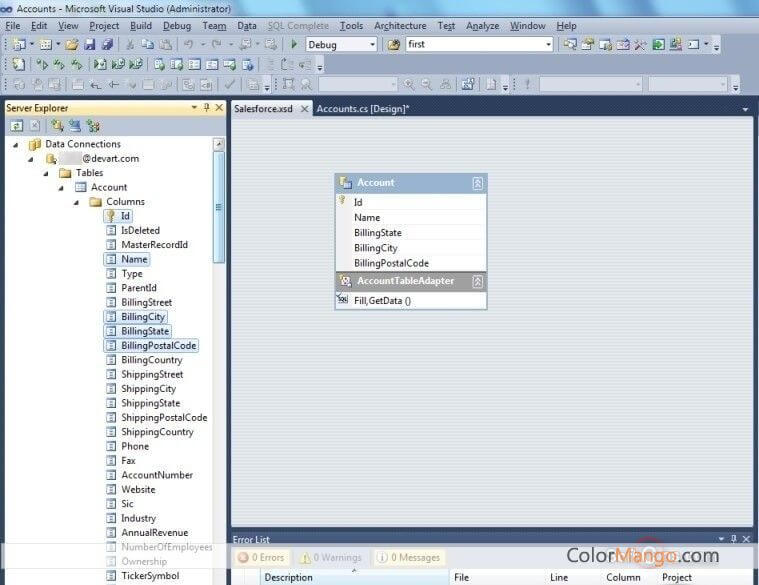
Task: Switch to the Salesforce.xsd tab
Action: tap(263, 109)
